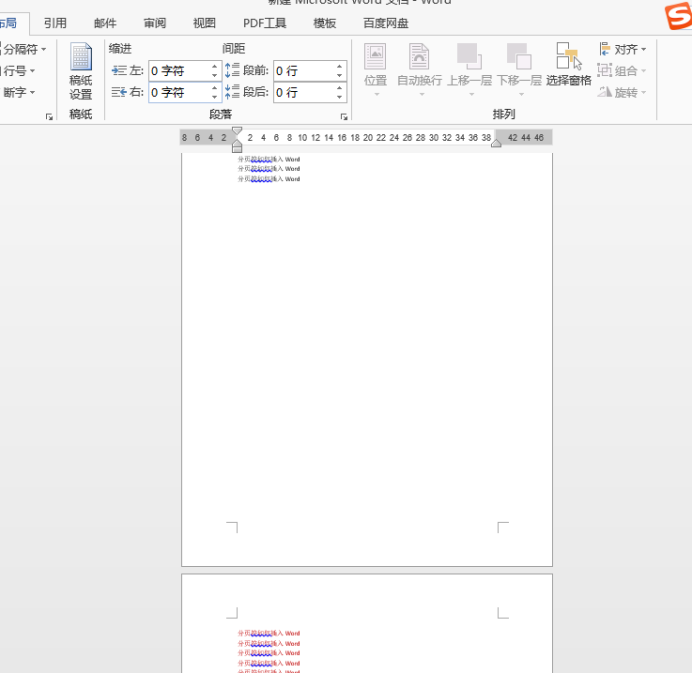Screen dimensions: 693x674
Task: Expand the 上移一层 dropdown arrow
Action: [472, 95]
